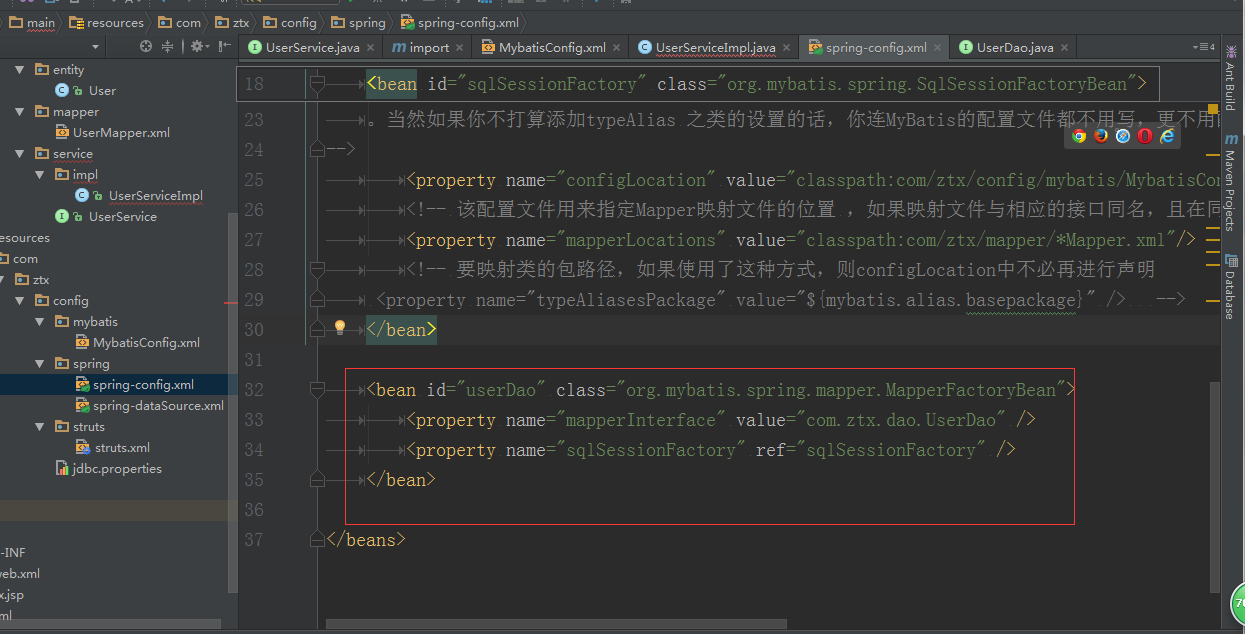The height and width of the screenshot is (634, 1245).
Task: Fold the bean tag at line 18
Action: 317,84
